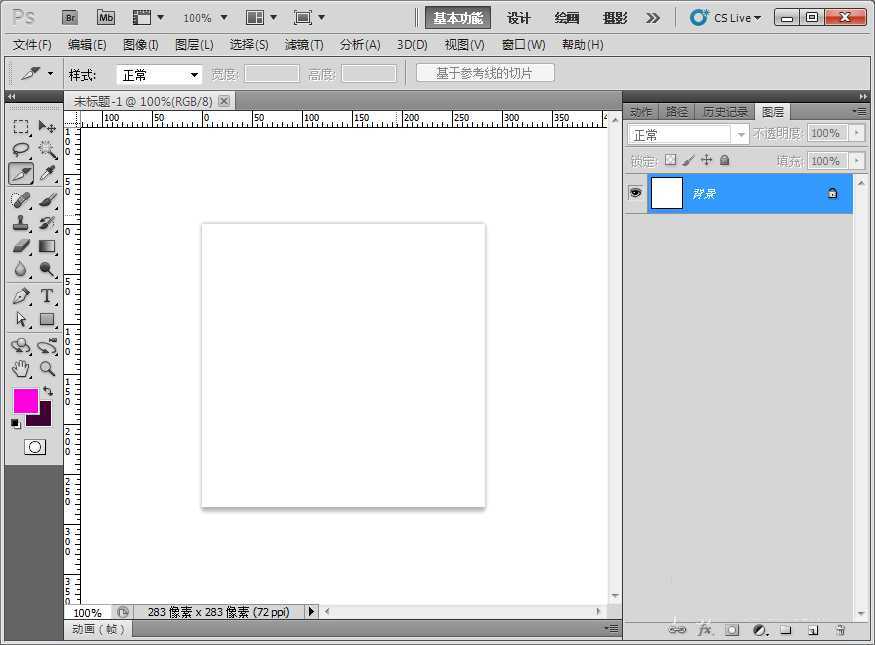Click the magenta foreground color swatch

[25, 401]
